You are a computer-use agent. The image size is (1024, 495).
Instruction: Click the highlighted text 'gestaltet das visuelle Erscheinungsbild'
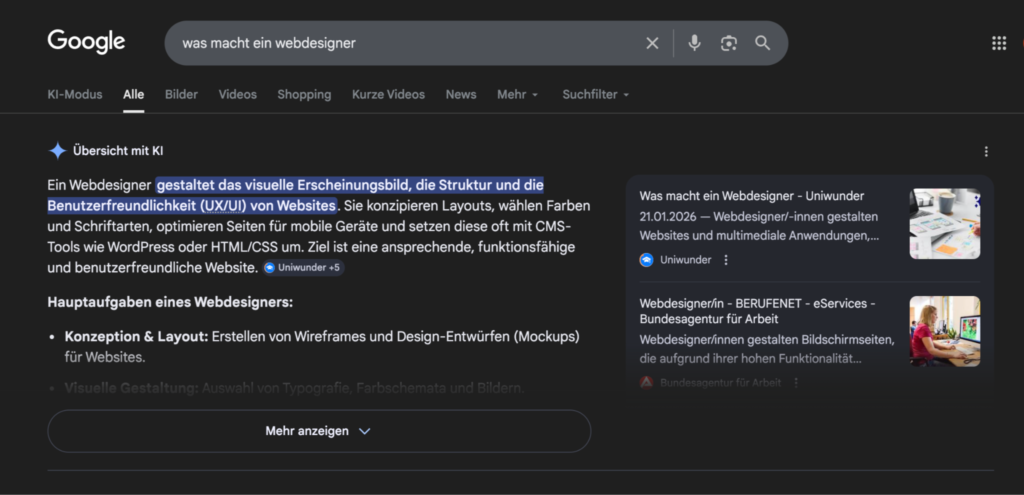pos(282,185)
